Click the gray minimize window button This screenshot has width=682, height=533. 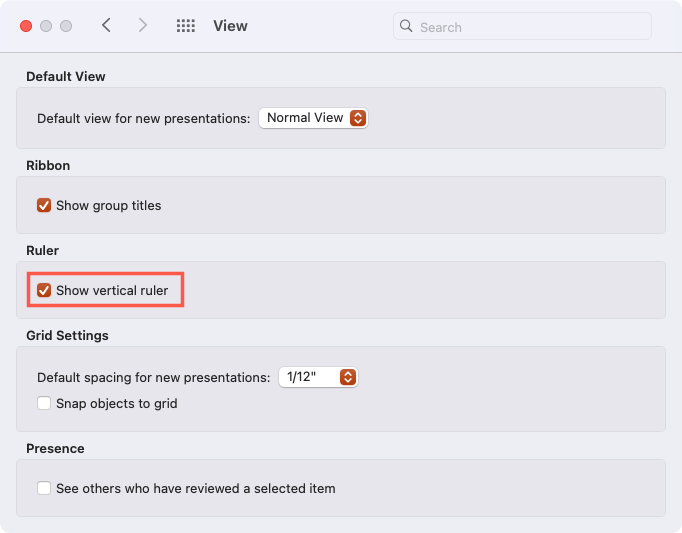coord(46,26)
